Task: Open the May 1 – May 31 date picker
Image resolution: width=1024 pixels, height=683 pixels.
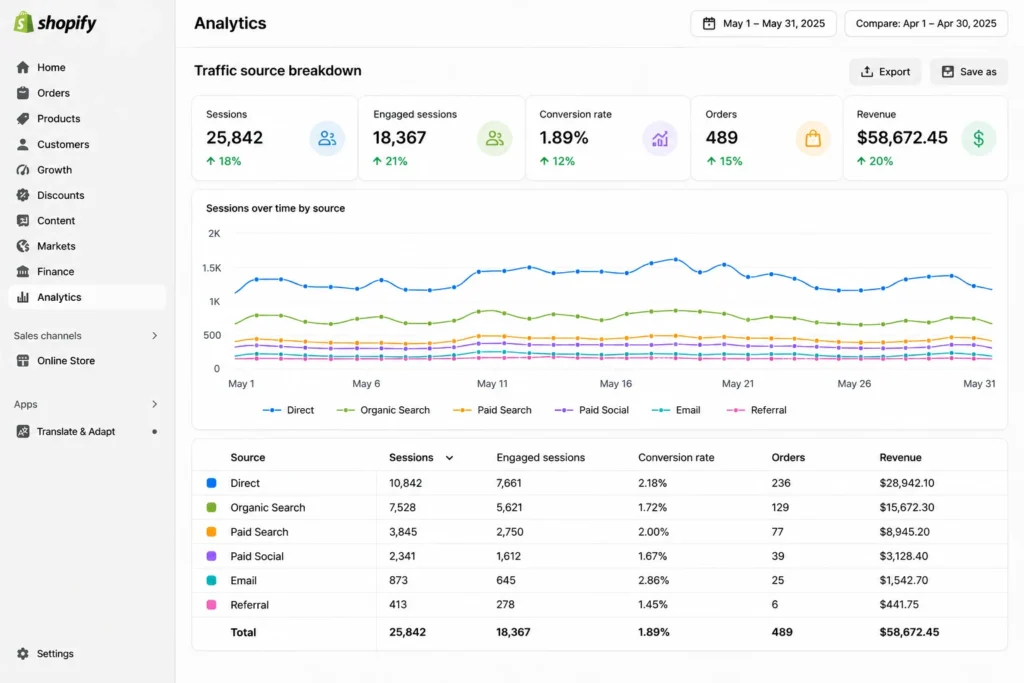Action: [763, 24]
